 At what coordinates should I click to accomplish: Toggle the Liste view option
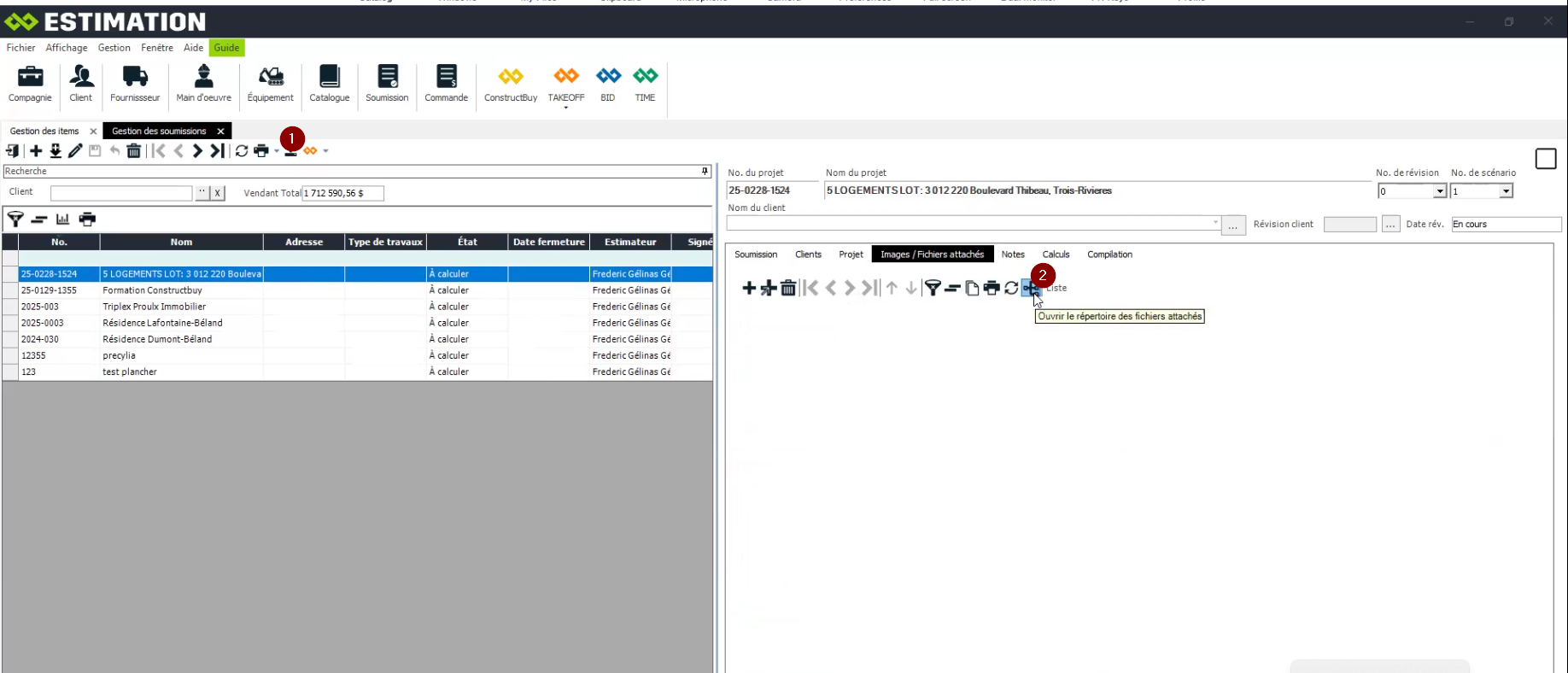click(x=1056, y=289)
